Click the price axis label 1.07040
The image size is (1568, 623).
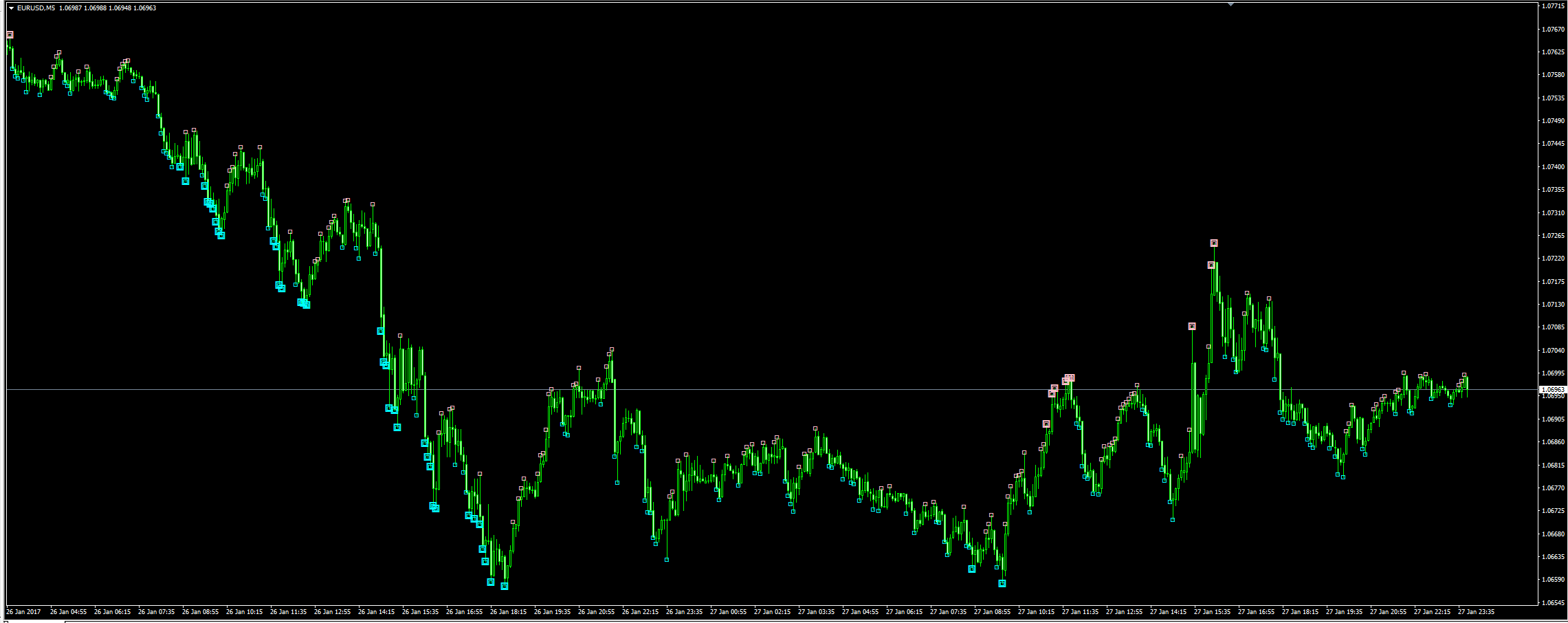click(1554, 350)
